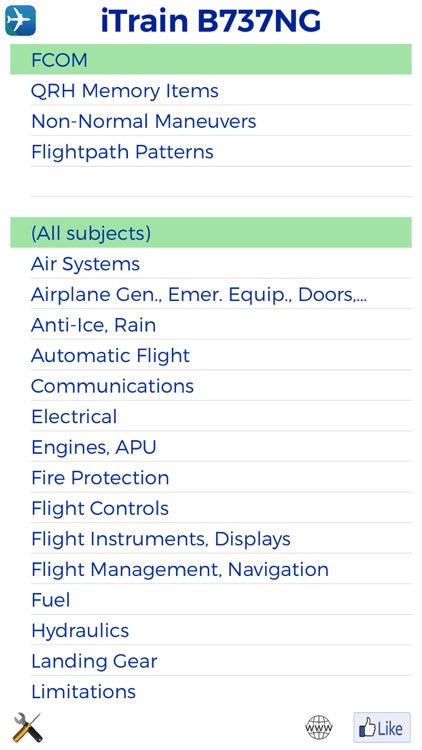Viewport: 422px width, 750px height.
Task: Open Flightpath Patterns list item
Action: coord(221,152)
